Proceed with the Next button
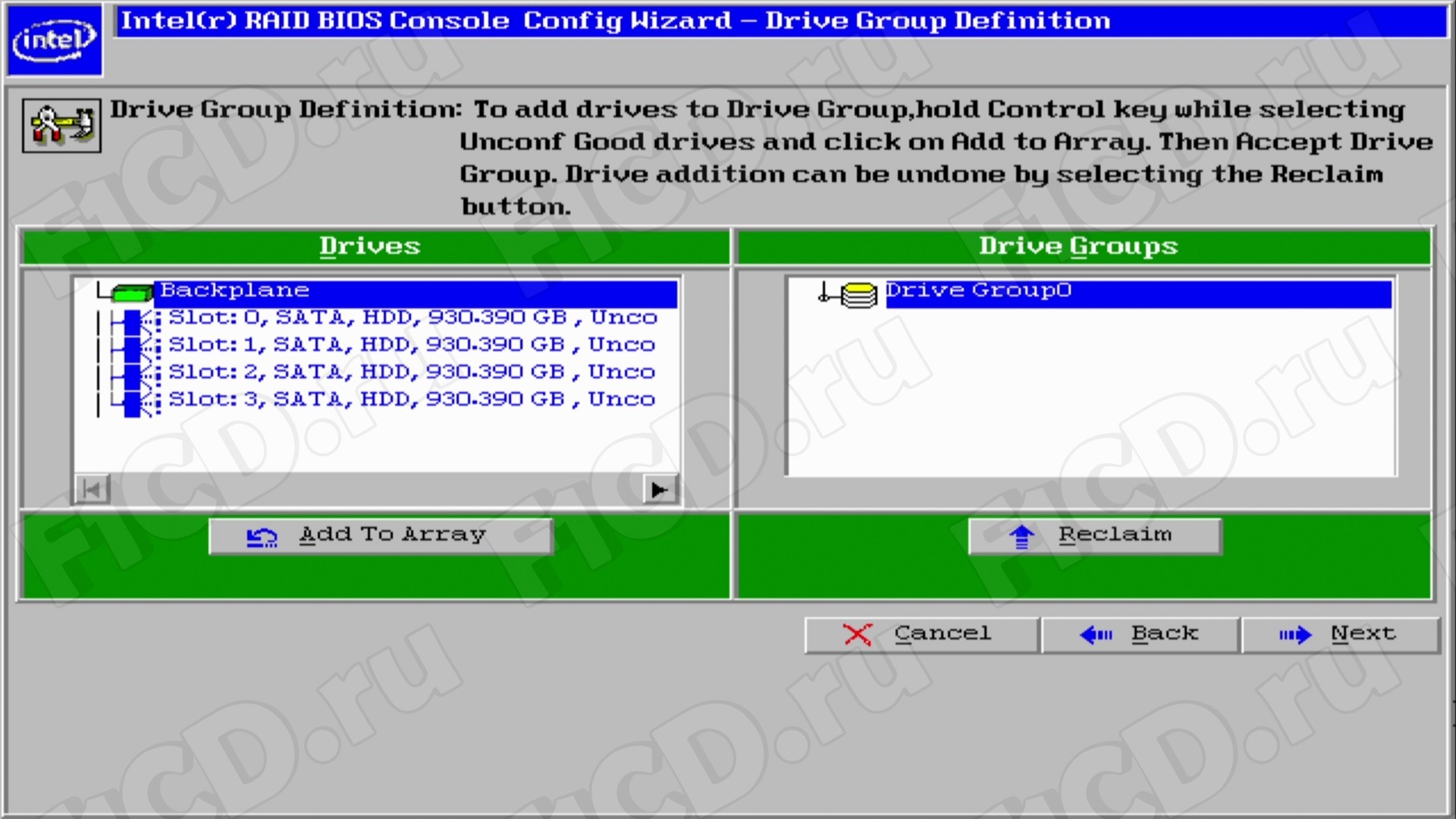 point(1340,635)
